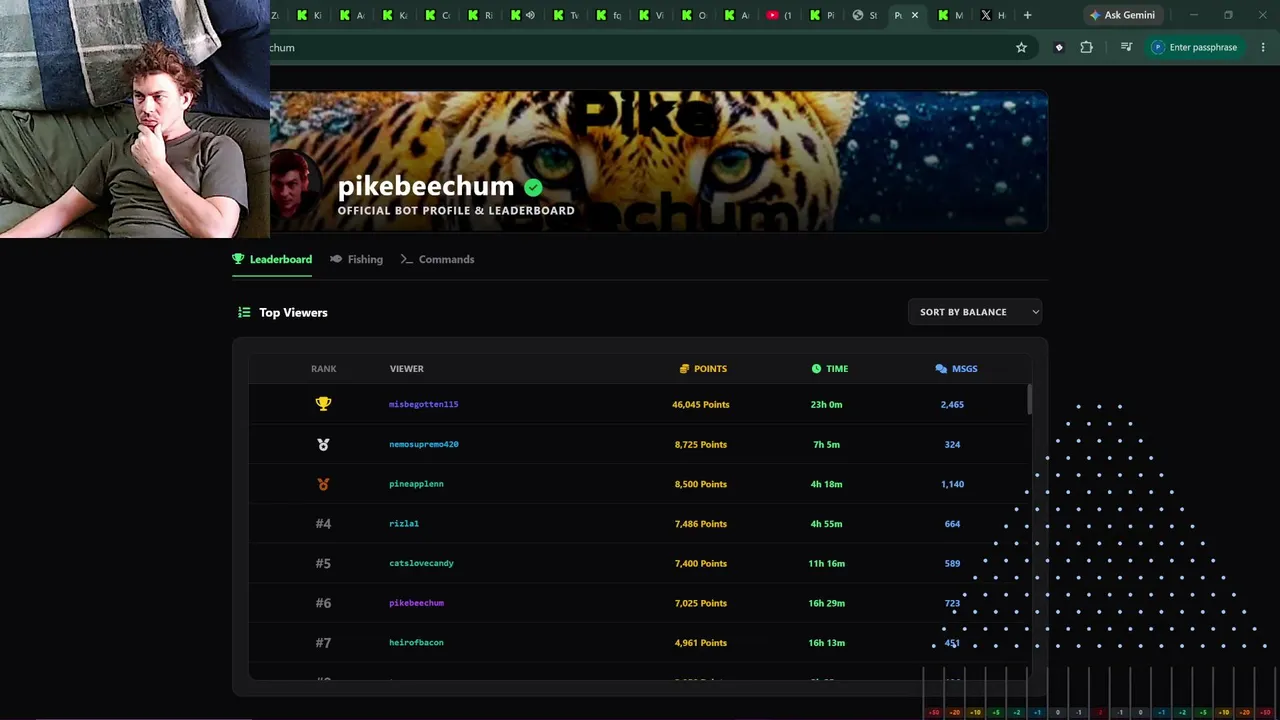The image size is (1280, 720).
Task: Click the '7h 5m' time cell
Action: pyautogui.click(x=827, y=444)
